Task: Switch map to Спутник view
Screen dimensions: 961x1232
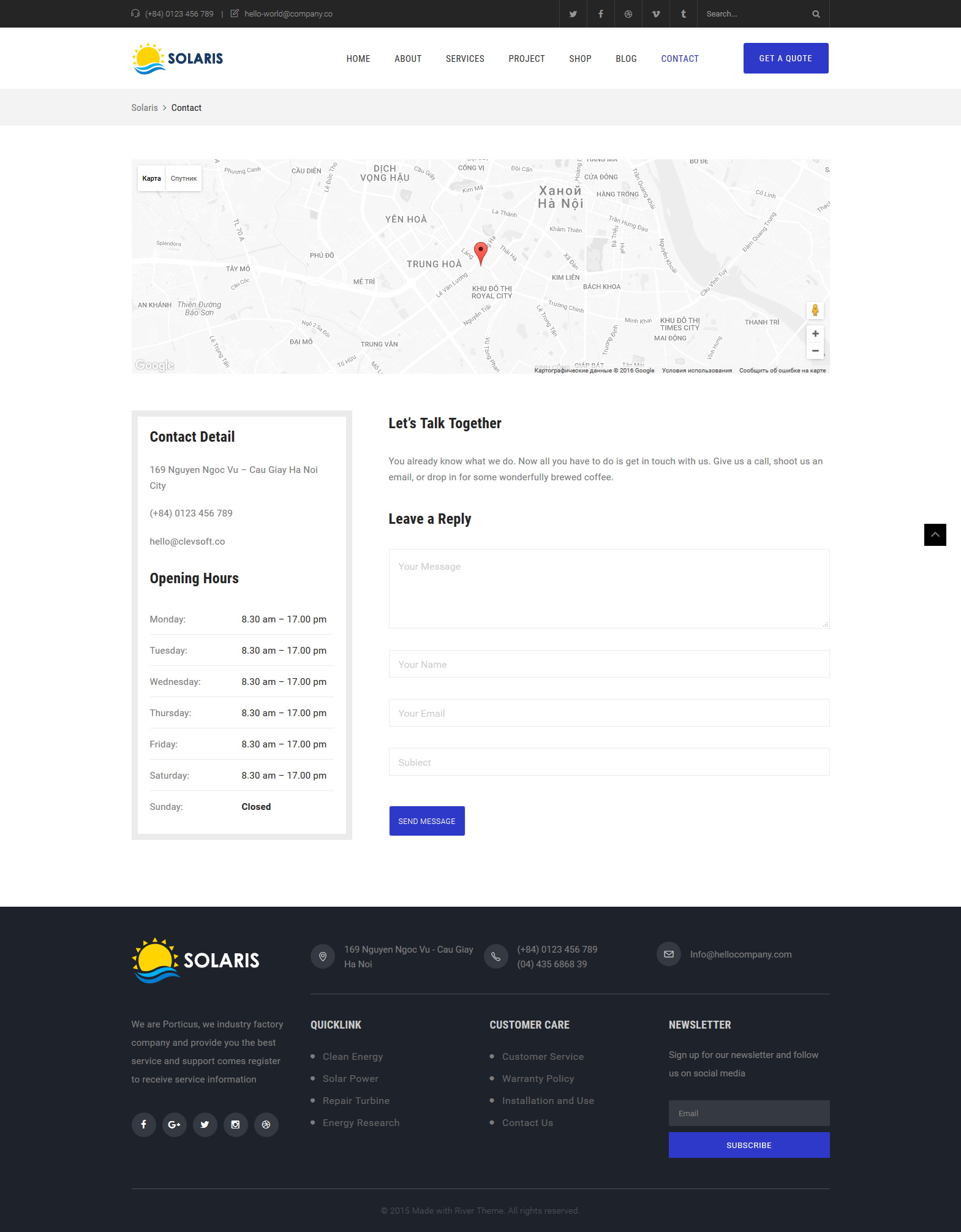Action: pos(184,178)
